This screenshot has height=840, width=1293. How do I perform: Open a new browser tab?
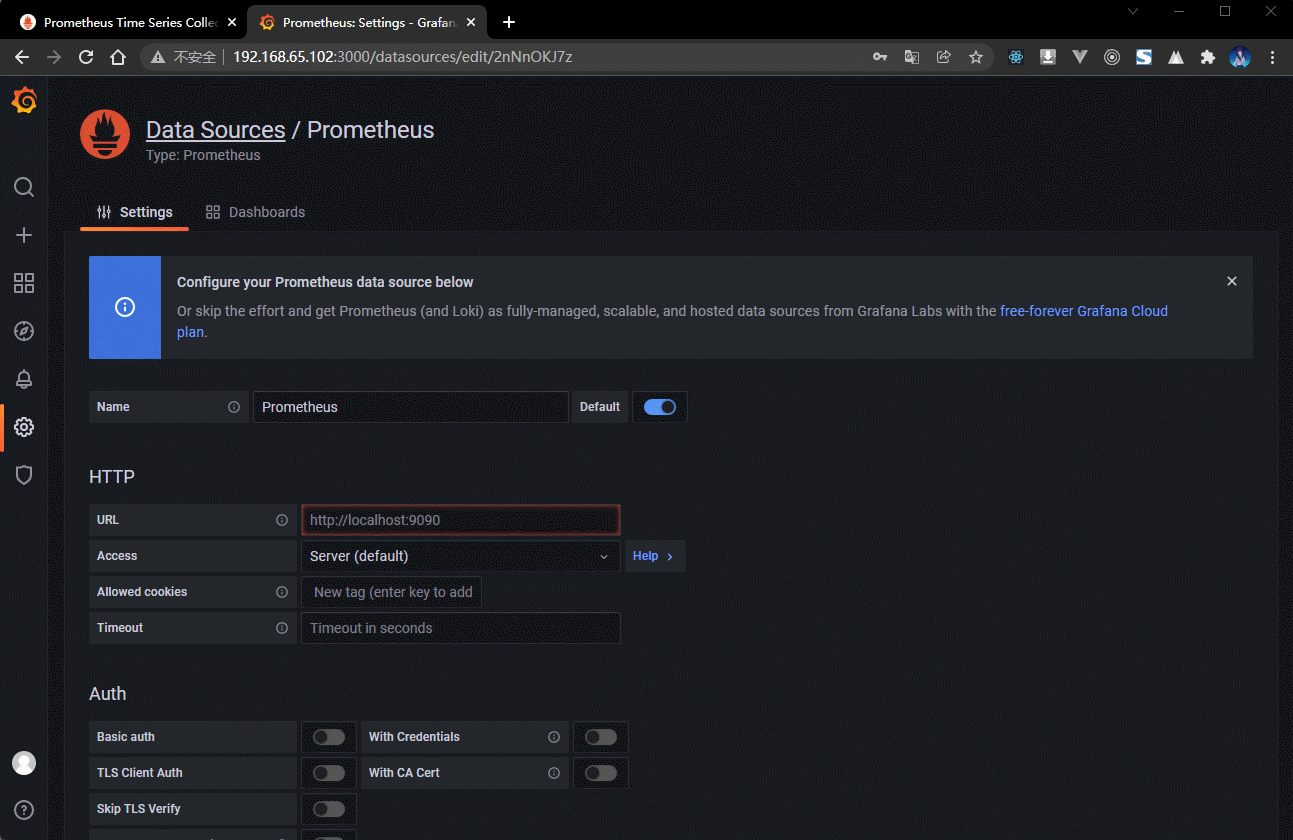pyautogui.click(x=509, y=22)
